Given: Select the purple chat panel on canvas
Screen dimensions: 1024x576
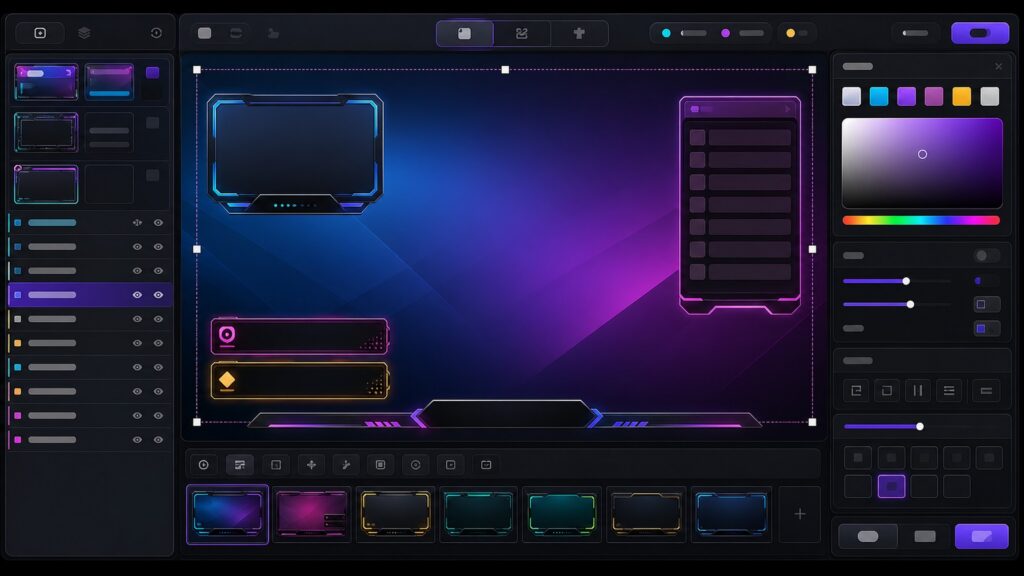Looking at the screenshot, I should (x=740, y=204).
